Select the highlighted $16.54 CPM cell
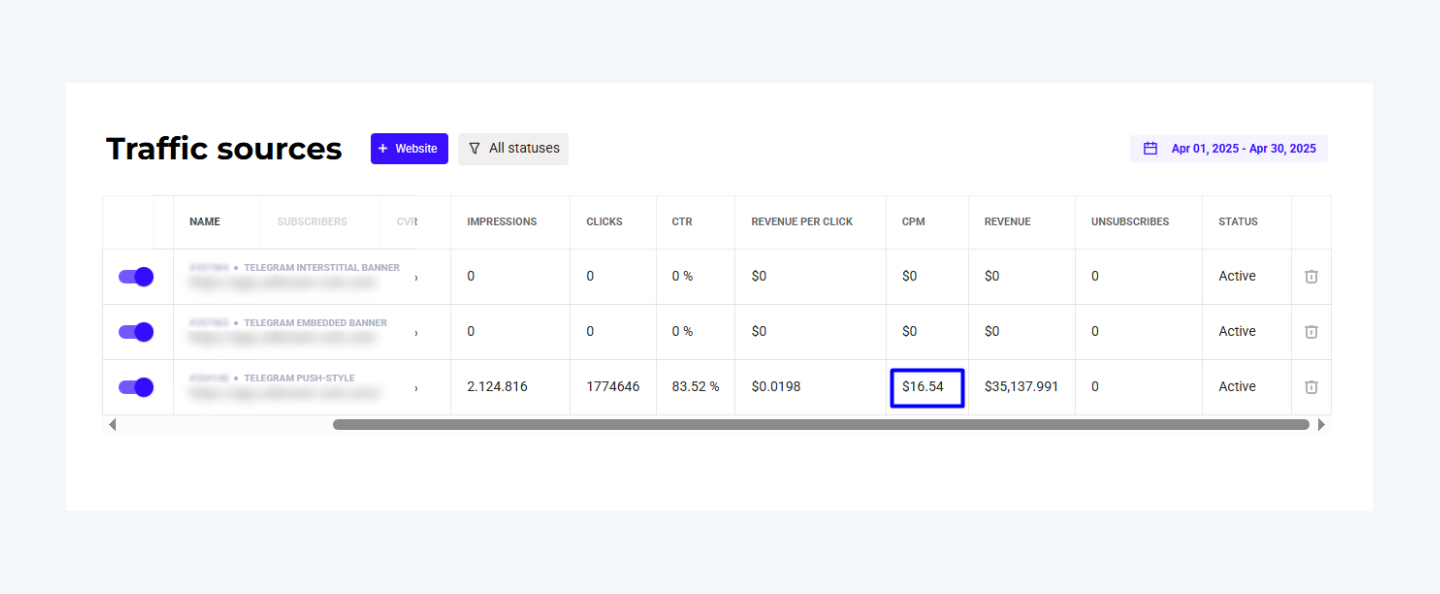The height and width of the screenshot is (594, 1440). point(926,387)
